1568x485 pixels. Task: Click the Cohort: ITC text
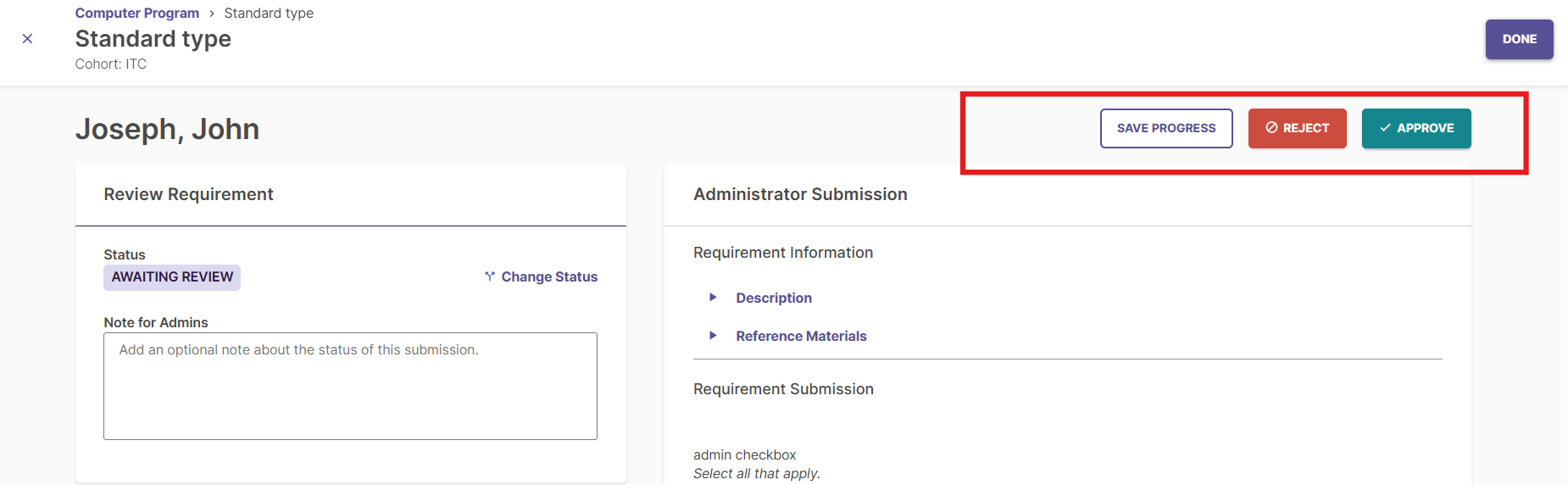coord(111,64)
